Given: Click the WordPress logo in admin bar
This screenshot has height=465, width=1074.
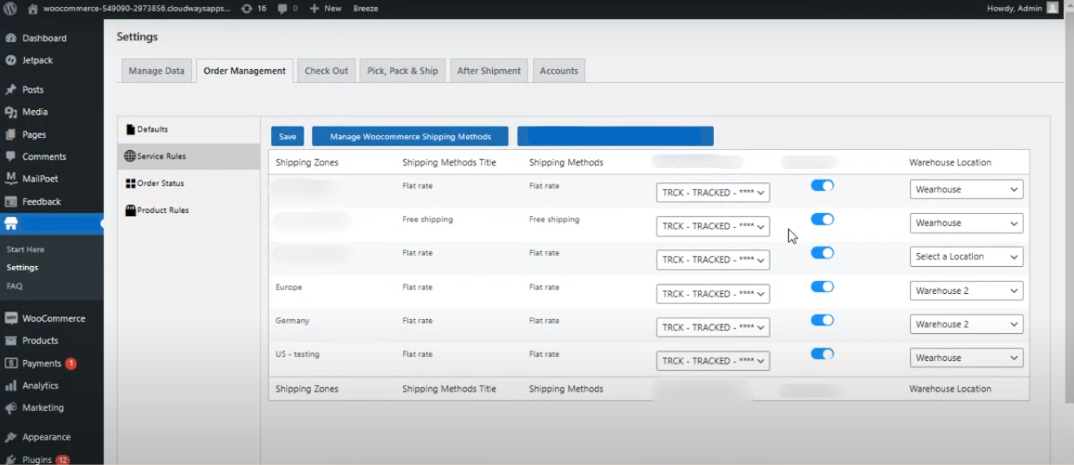Looking at the screenshot, I should pos(10,8).
